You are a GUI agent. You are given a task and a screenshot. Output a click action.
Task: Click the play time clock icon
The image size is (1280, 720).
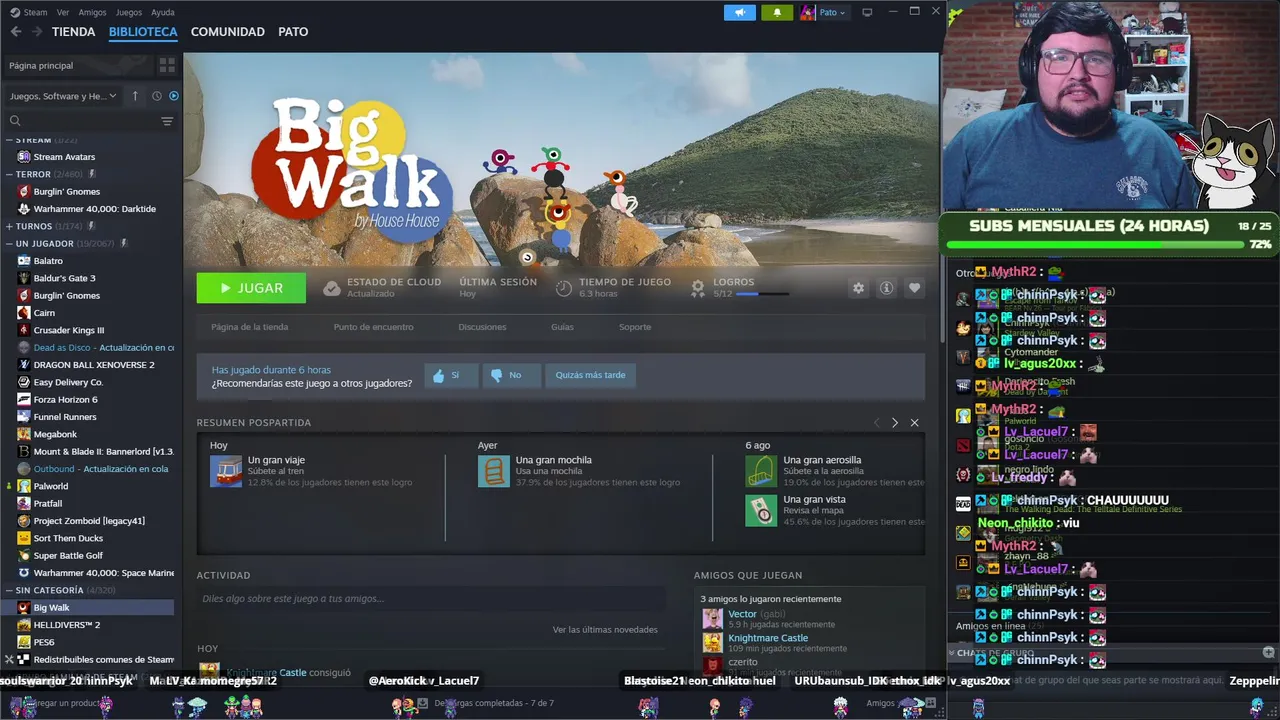click(564, 288)
